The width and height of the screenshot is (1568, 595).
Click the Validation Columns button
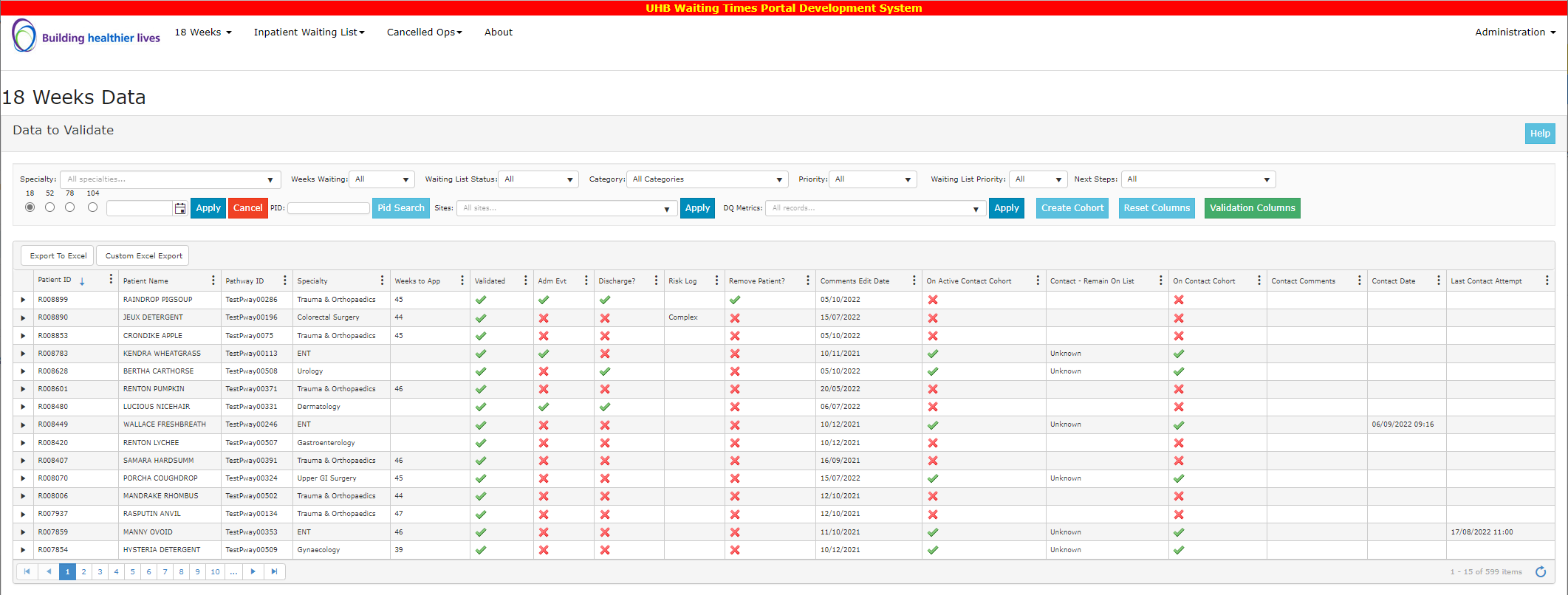(x=1252, y=208)
